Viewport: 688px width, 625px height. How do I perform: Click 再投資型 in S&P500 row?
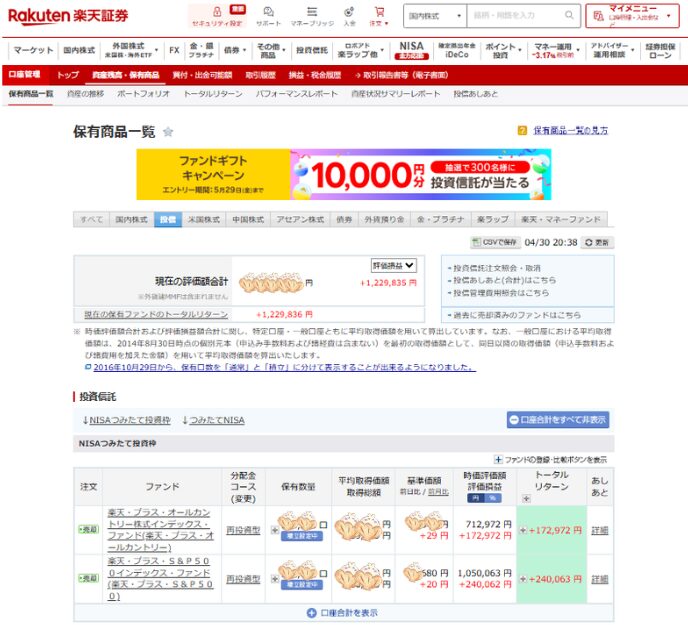(x=243, y=579)
